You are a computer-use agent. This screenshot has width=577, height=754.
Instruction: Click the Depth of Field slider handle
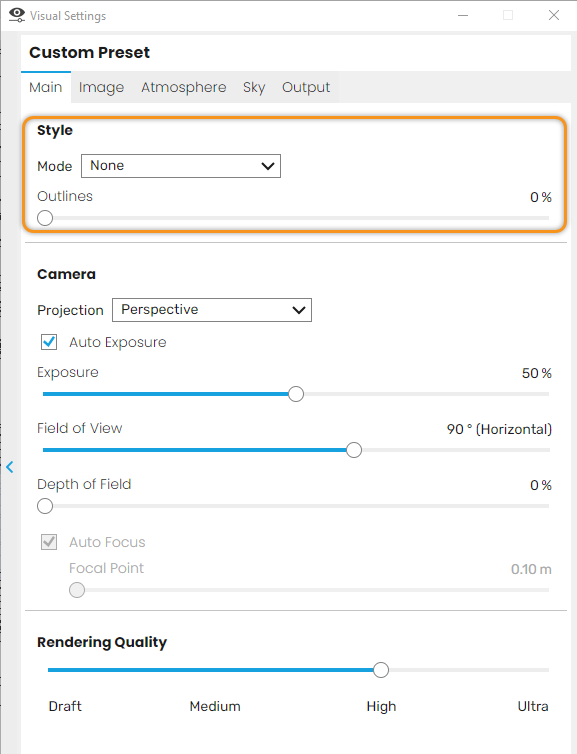tap(45, 506)
